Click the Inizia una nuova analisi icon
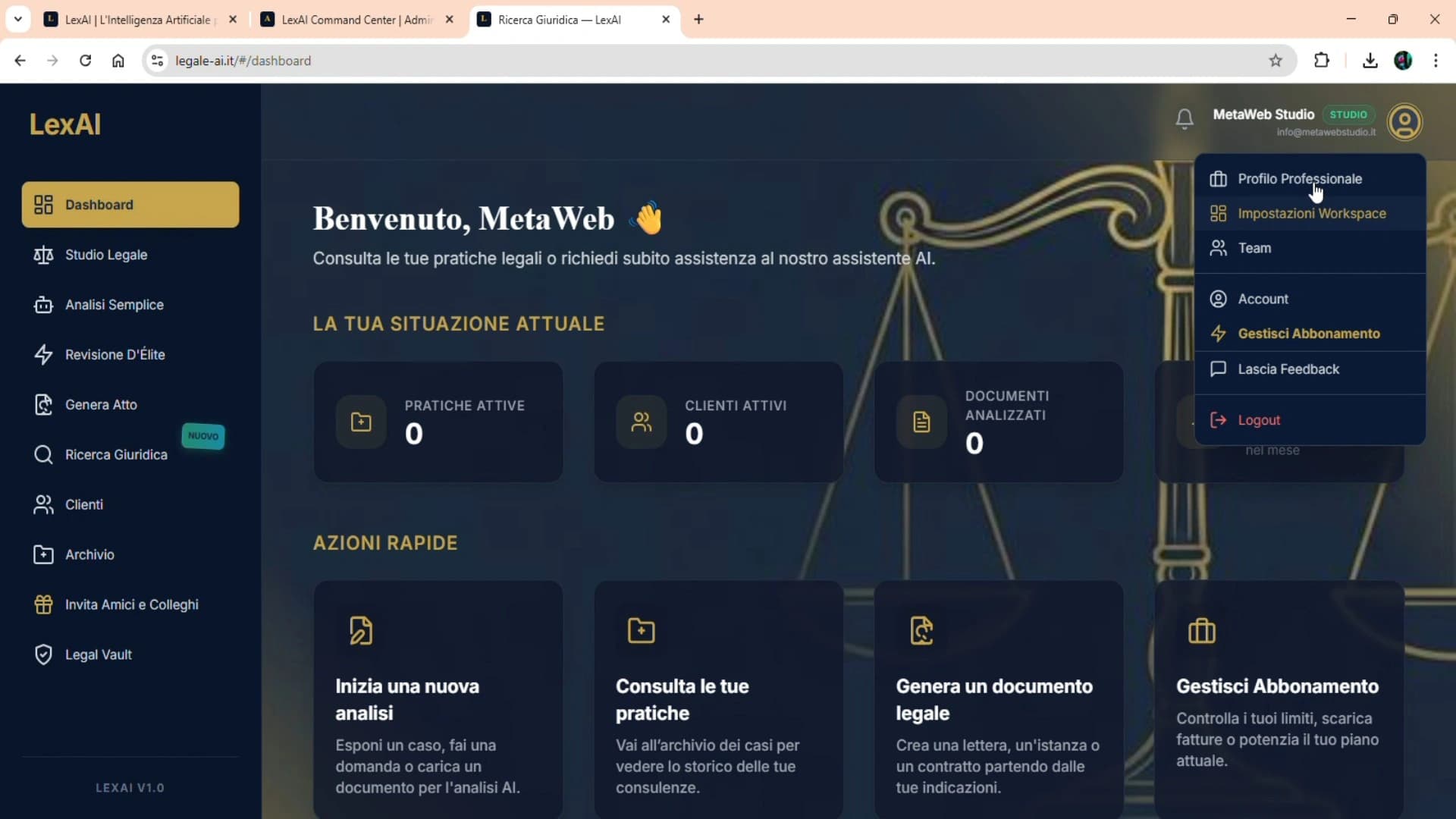Screen dimensions: 1456x819 pyautogui.click(x=361, y=630)
